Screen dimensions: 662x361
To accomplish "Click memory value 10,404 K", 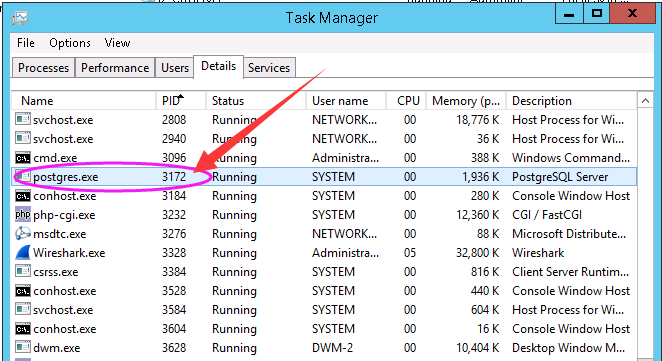I will [x=478, y=348].
